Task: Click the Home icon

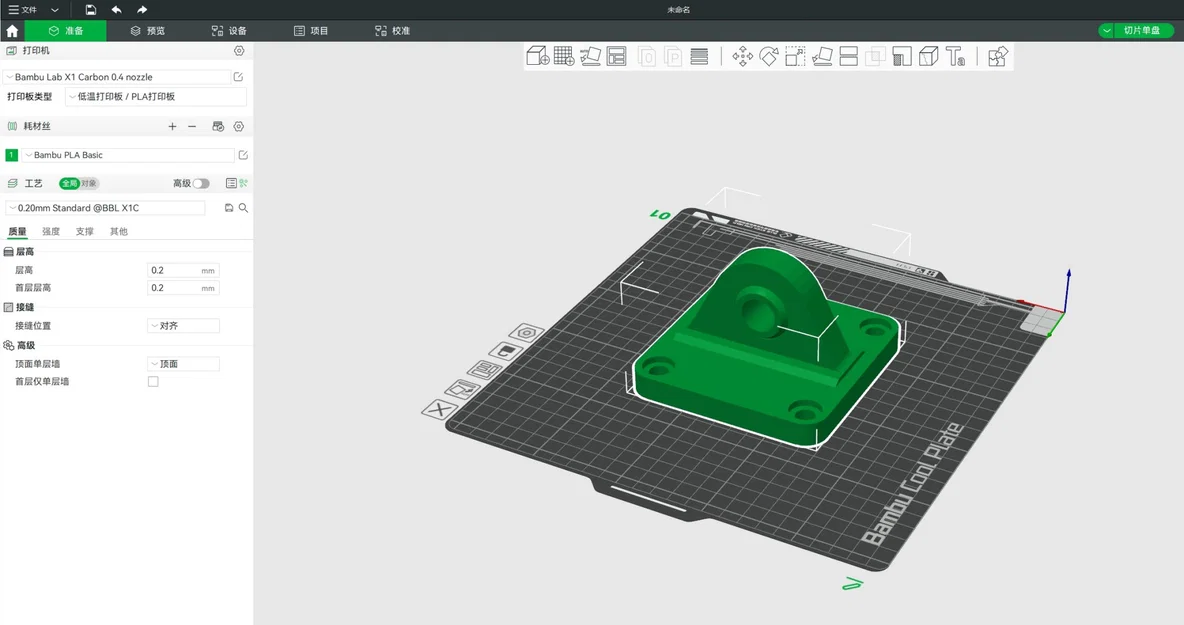Action: tap(12, 31)
